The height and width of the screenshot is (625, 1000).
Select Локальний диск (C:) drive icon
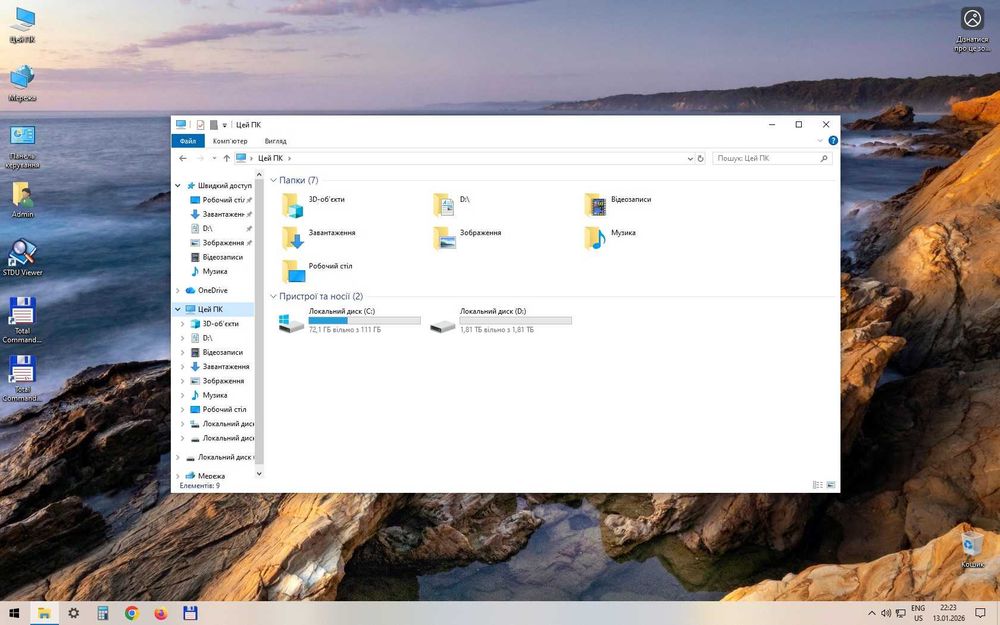[291, 322]
